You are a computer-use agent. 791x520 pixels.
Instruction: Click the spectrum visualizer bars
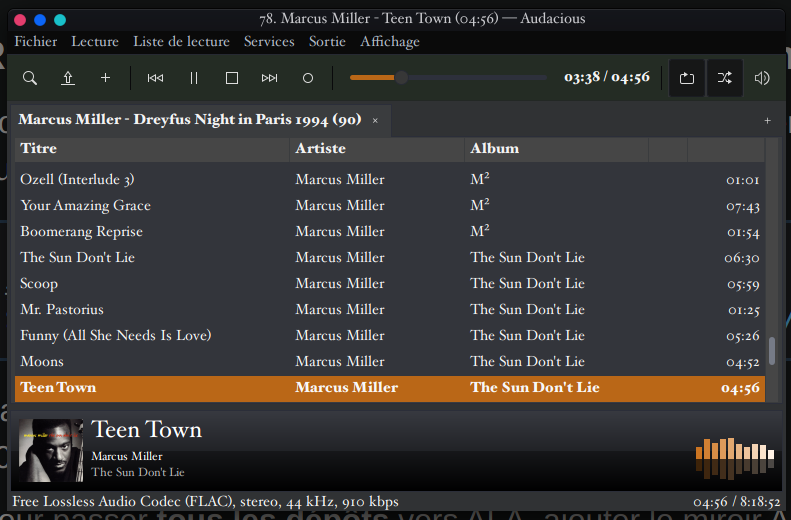[x=734, y=458]
